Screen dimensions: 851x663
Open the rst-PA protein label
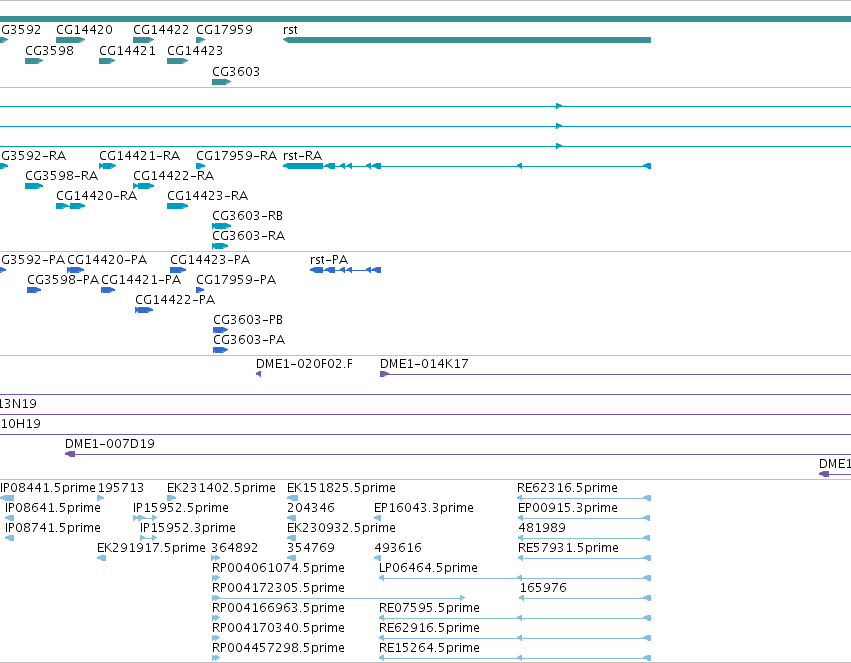coord(329,260)
